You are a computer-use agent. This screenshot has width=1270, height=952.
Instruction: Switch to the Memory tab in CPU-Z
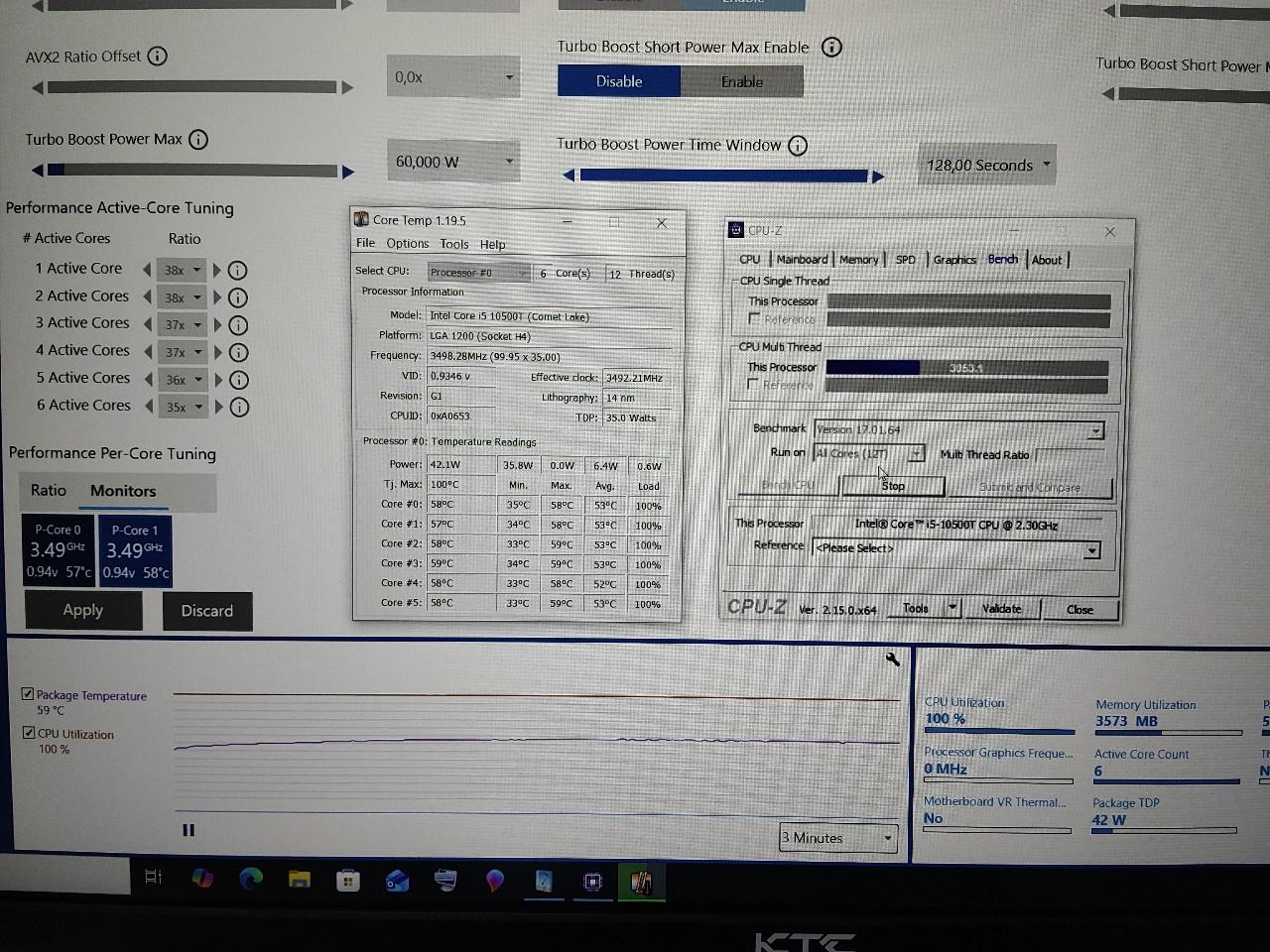click(858, 260)
